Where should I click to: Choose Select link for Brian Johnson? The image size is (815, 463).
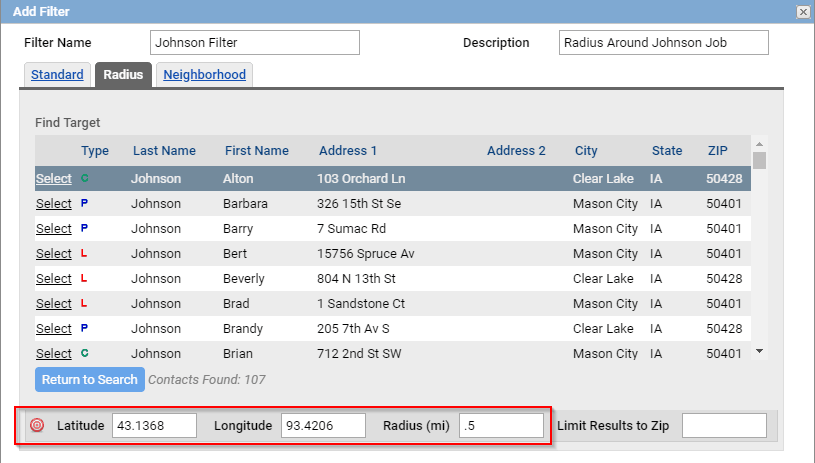(54, 353)
